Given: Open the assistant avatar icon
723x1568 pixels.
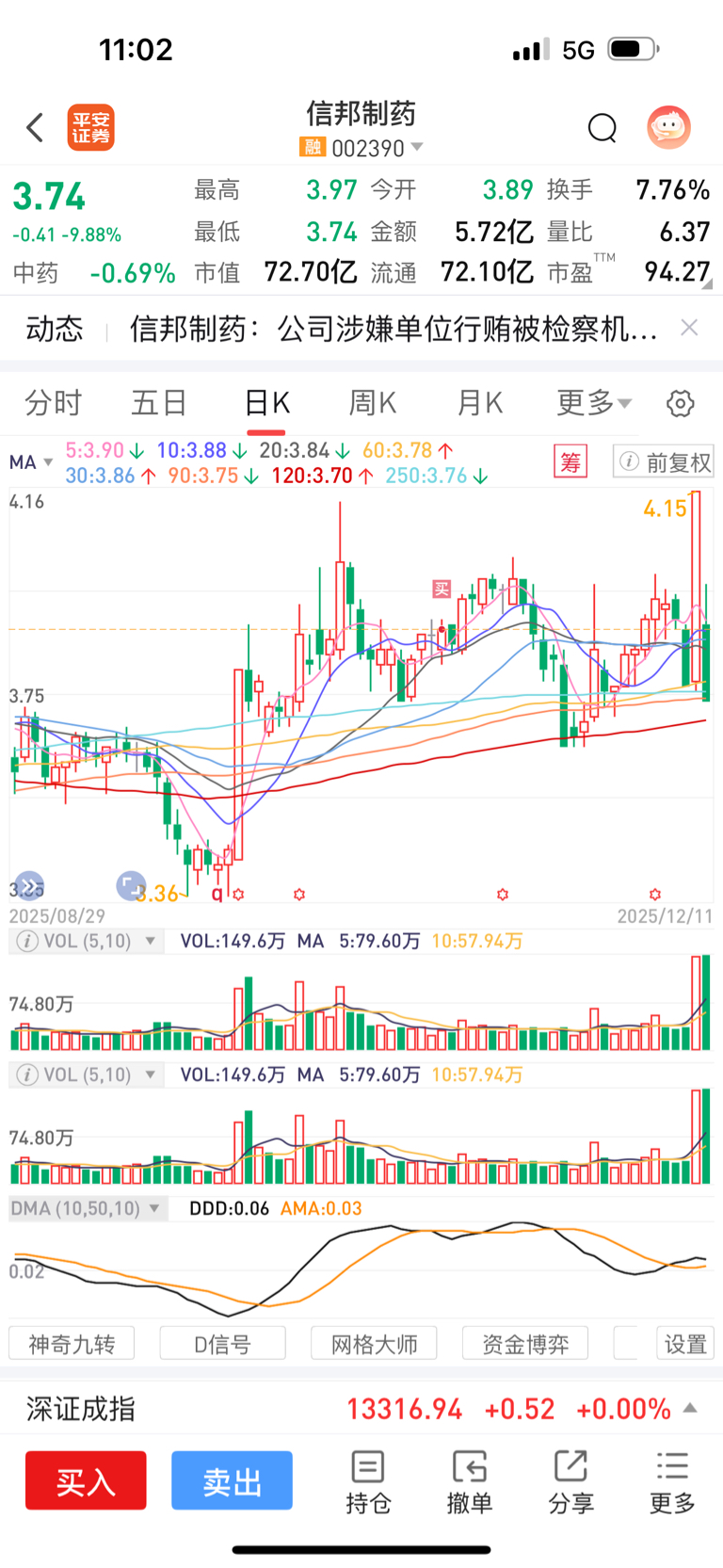Looking at the screenshot, I should pyautogui.click(x=668, y=127).
